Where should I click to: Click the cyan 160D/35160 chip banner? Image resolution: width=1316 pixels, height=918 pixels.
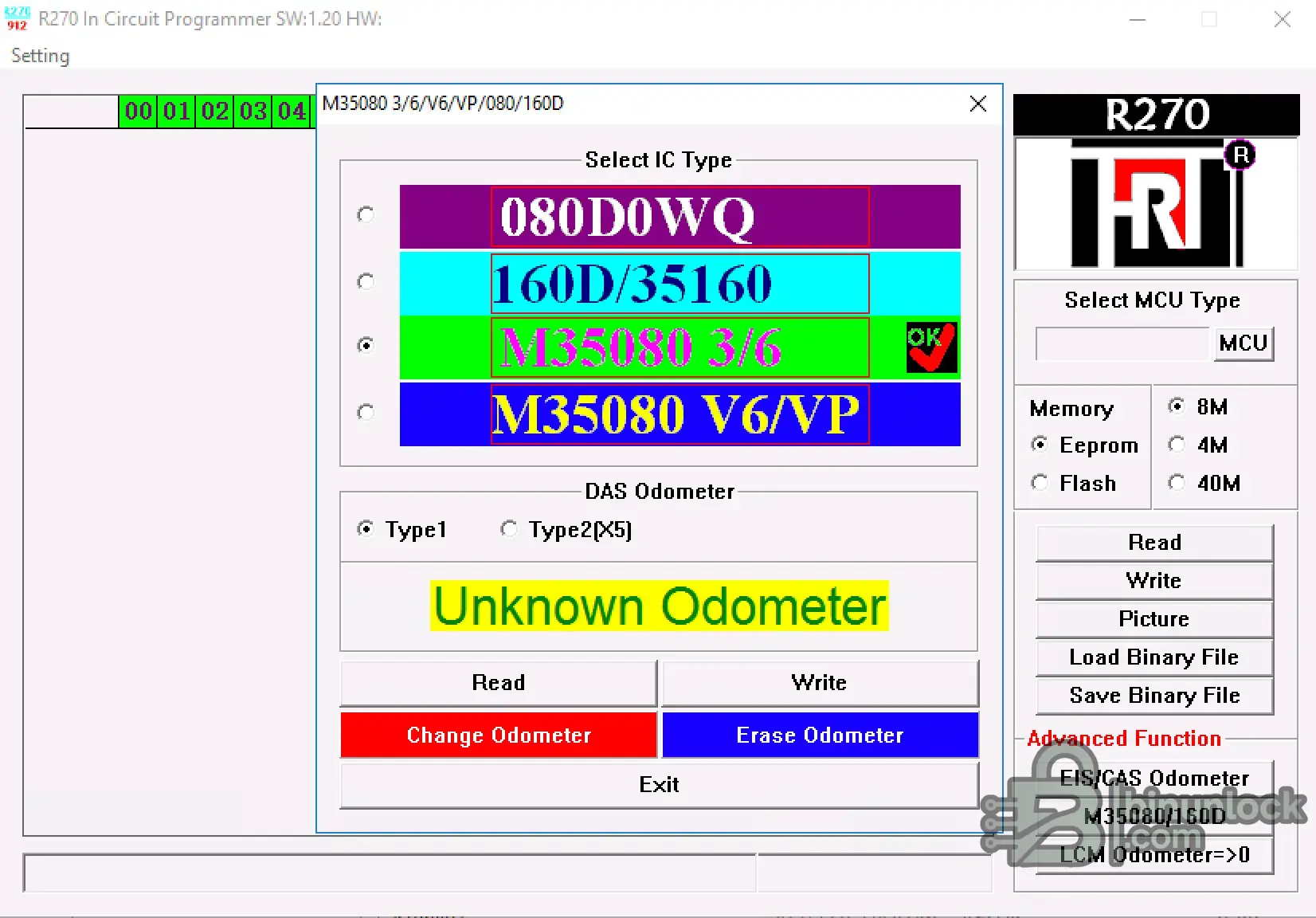point(680,283)
